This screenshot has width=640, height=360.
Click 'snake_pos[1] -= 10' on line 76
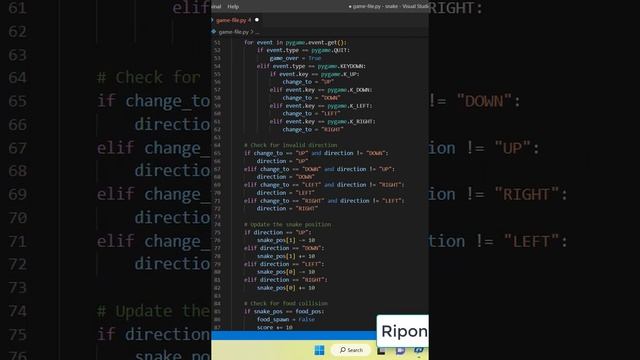point(286,240)
